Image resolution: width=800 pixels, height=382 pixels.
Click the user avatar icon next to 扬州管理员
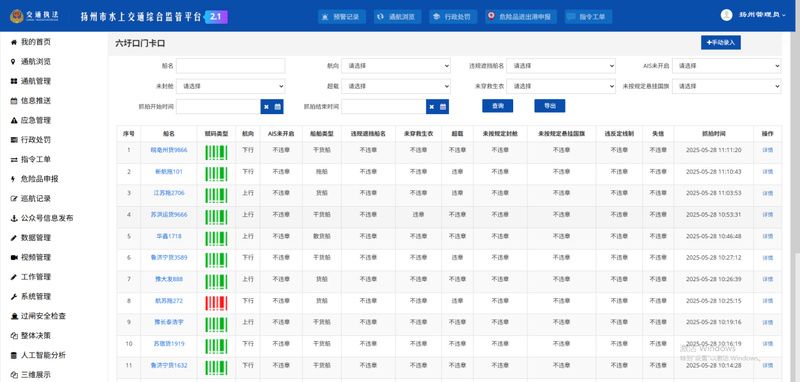[x=727, y=15]
